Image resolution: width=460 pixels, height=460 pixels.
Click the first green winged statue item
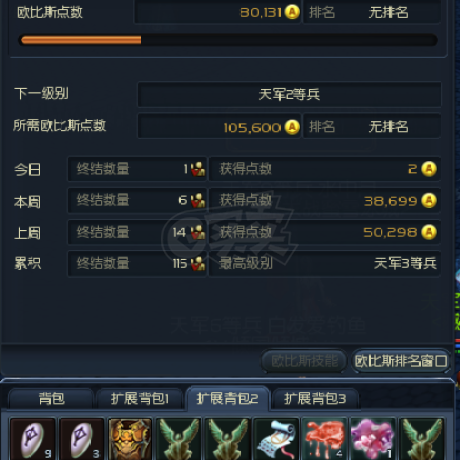click(179, 439)
